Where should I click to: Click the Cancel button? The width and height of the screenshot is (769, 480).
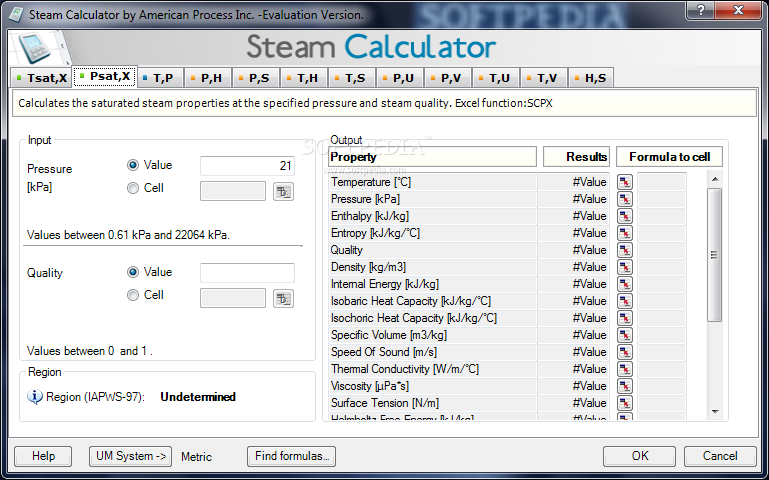[720, 456]
